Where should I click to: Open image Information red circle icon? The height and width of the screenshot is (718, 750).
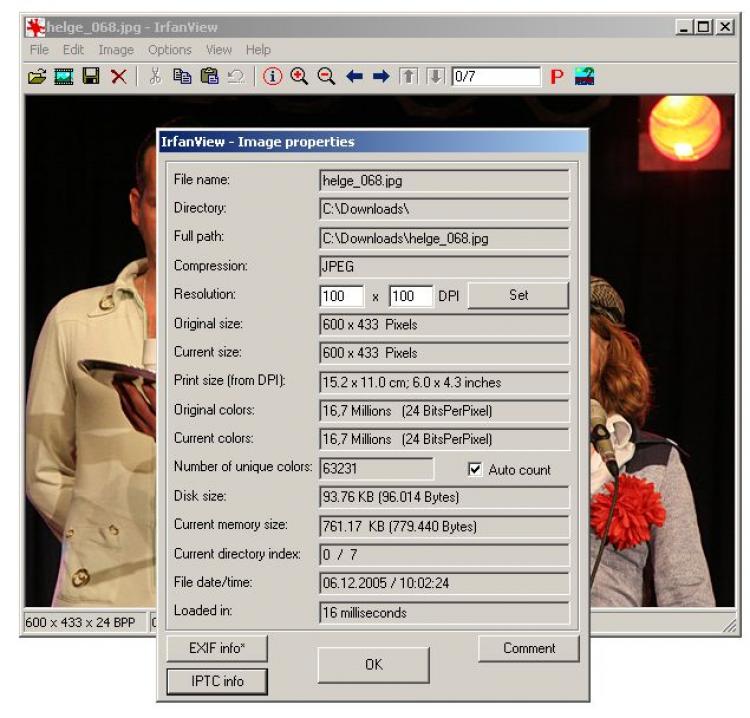point(272,77)
